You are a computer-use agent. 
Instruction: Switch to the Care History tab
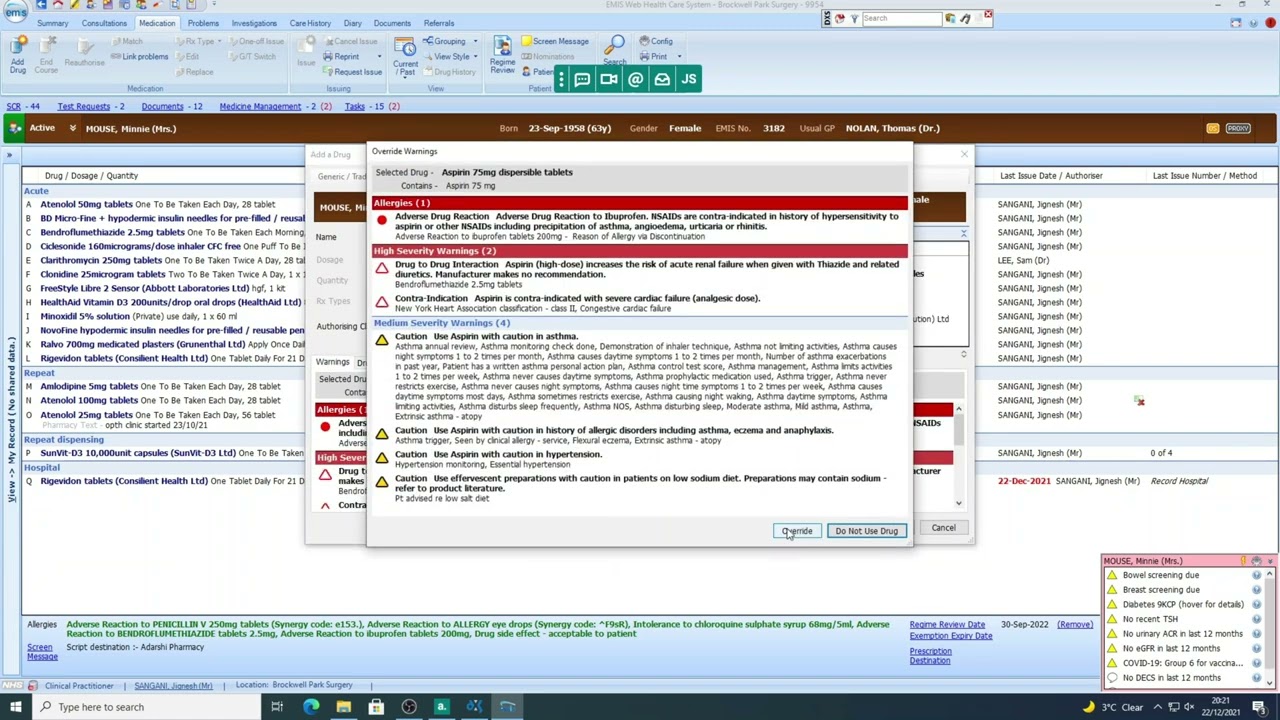[310, 23]
